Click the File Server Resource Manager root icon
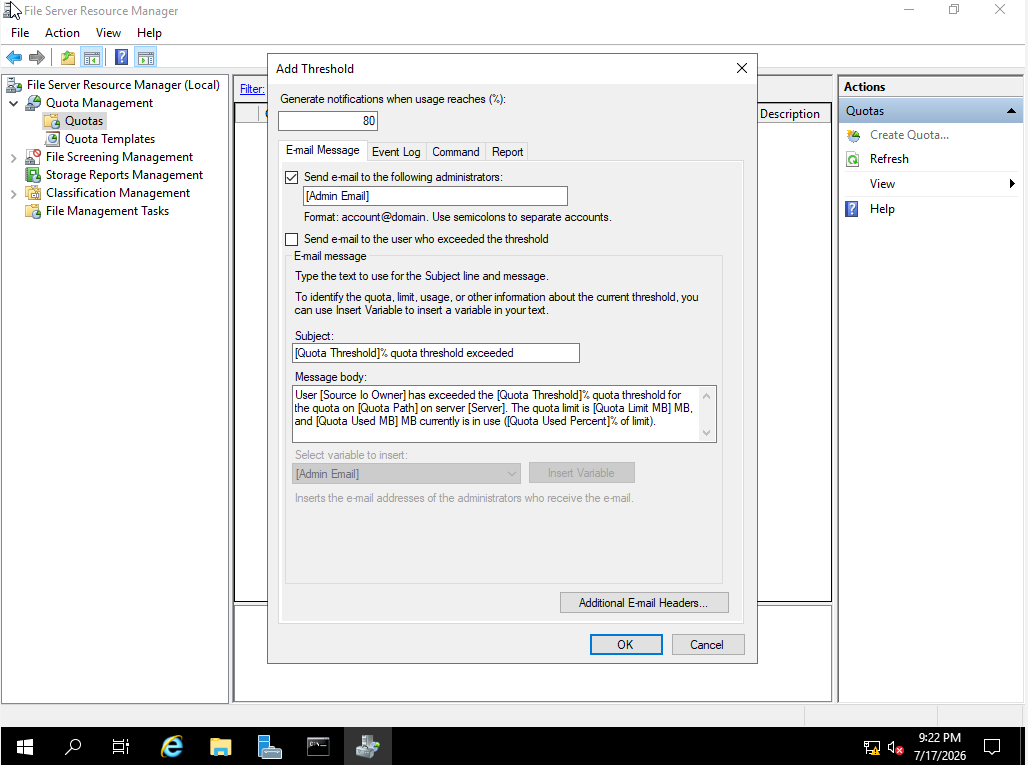Screen dimensions: 1028x765 click(14, 85)
